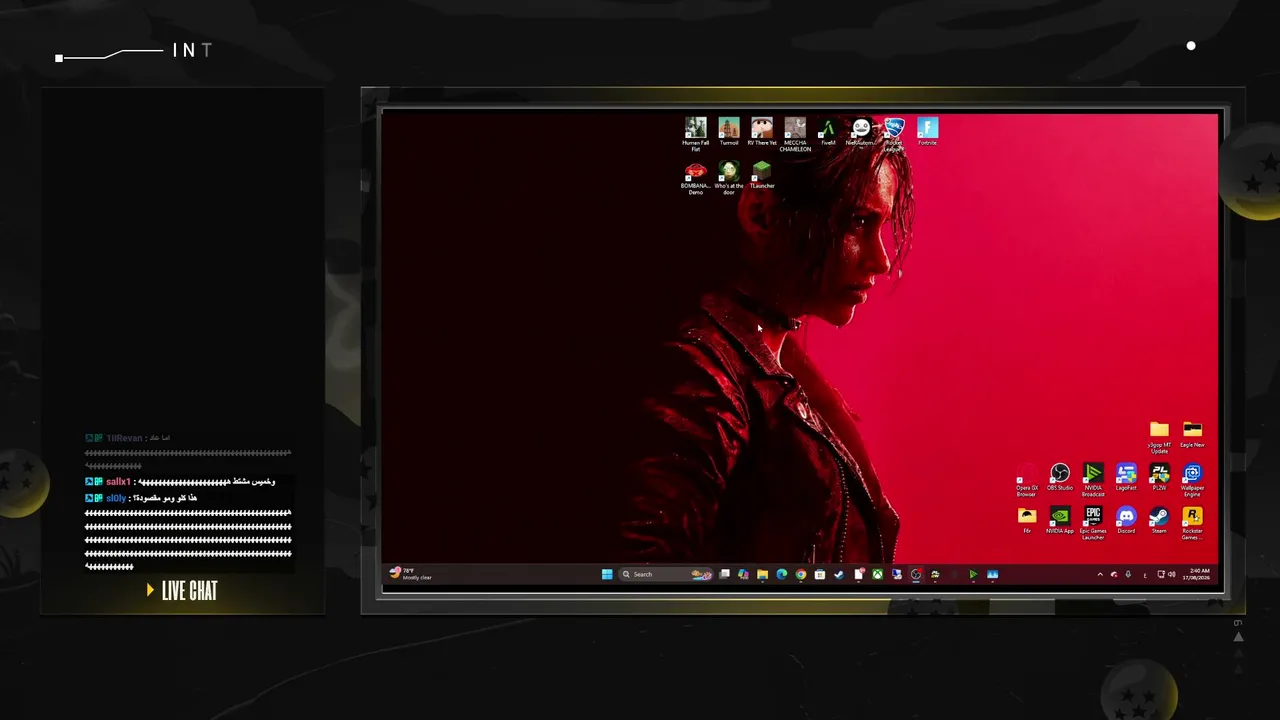Click the taskbar Search box

point(667,574)
